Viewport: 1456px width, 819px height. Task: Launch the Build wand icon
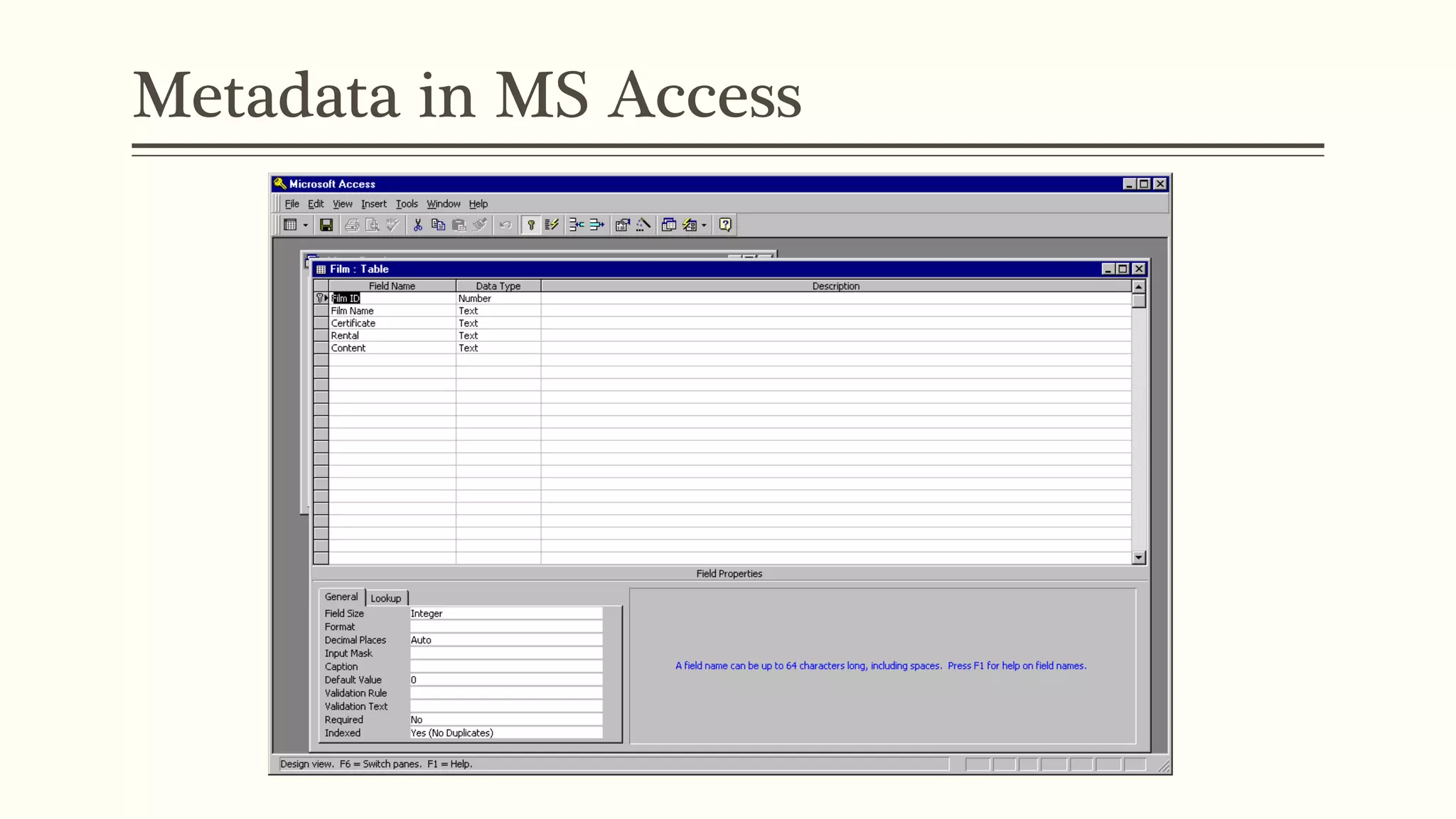pos(643,225)
